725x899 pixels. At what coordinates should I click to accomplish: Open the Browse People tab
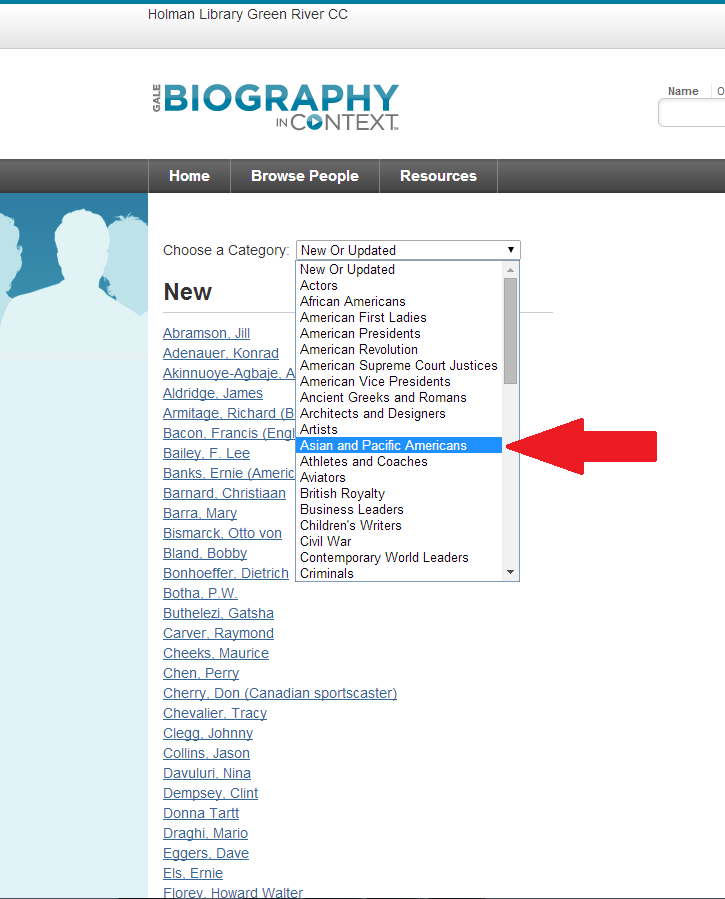click(x=305, y=176)
